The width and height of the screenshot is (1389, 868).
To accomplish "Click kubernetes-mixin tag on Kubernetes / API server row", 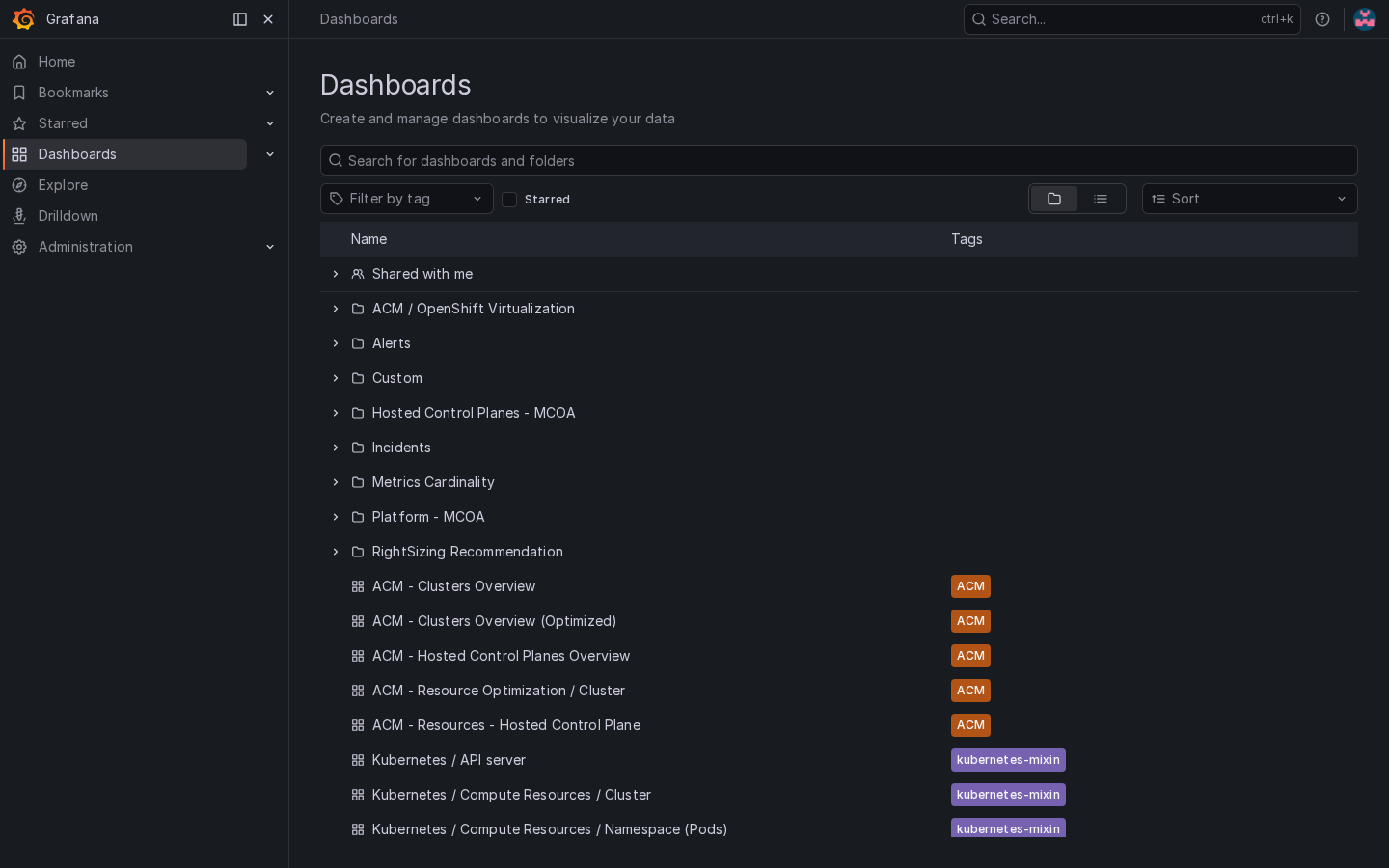I will [x=1008, y=760].
